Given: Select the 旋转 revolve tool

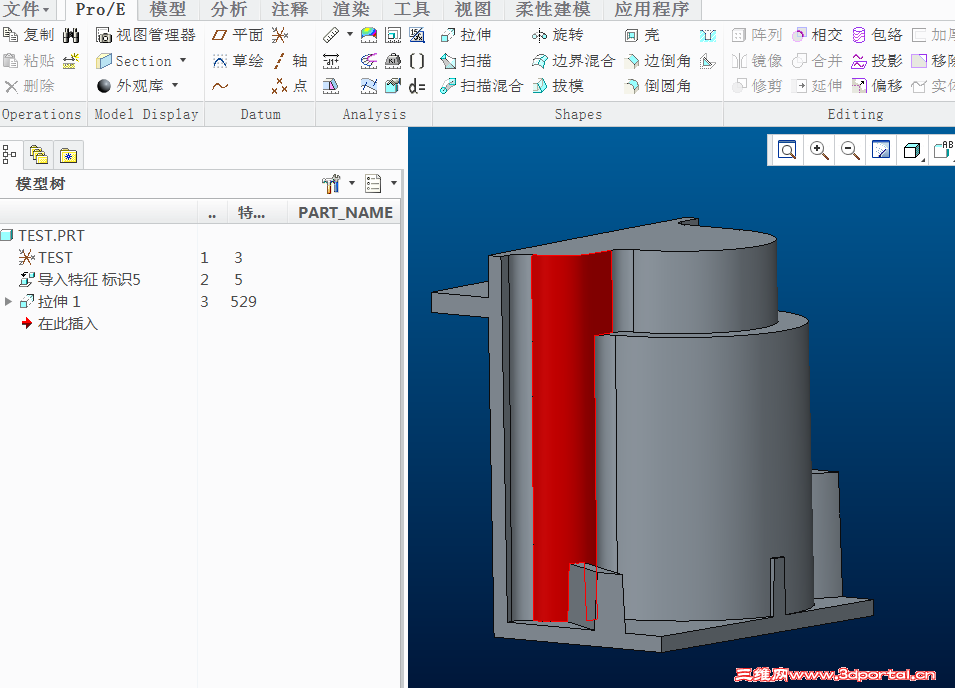Looking at the screenshot, I should [558, 35].
